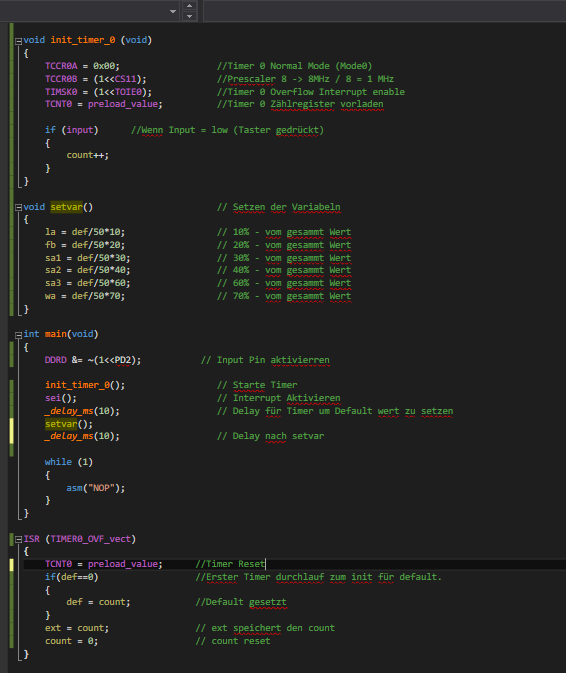Click the 'if(def==0)' condition

click(72, 577)
